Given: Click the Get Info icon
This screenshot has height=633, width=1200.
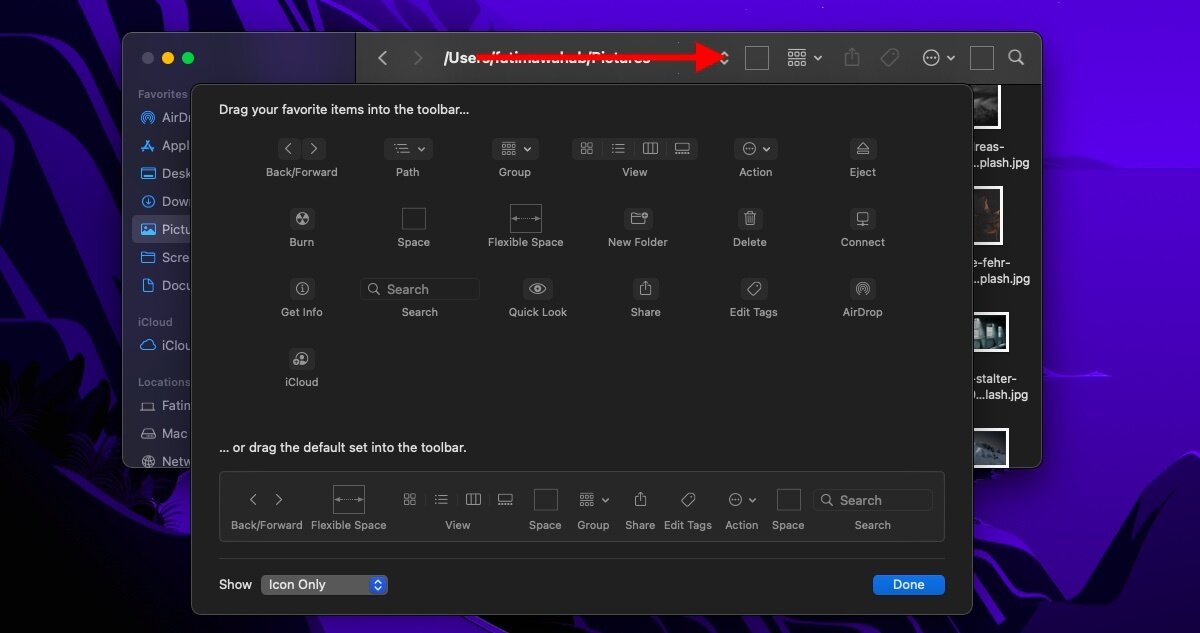Looking at the screenshot, I should click(301, 288).
